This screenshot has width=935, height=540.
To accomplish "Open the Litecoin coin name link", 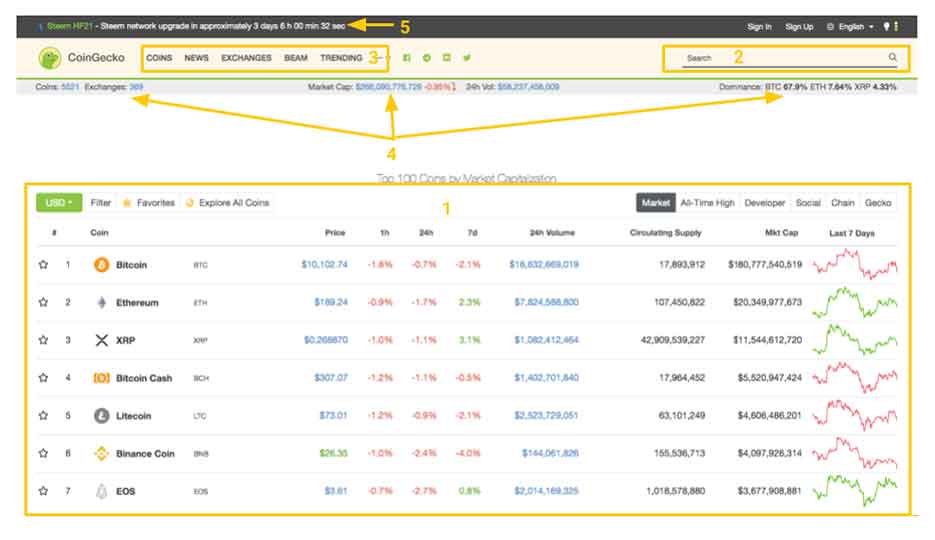I will click(x=134, y=416).
